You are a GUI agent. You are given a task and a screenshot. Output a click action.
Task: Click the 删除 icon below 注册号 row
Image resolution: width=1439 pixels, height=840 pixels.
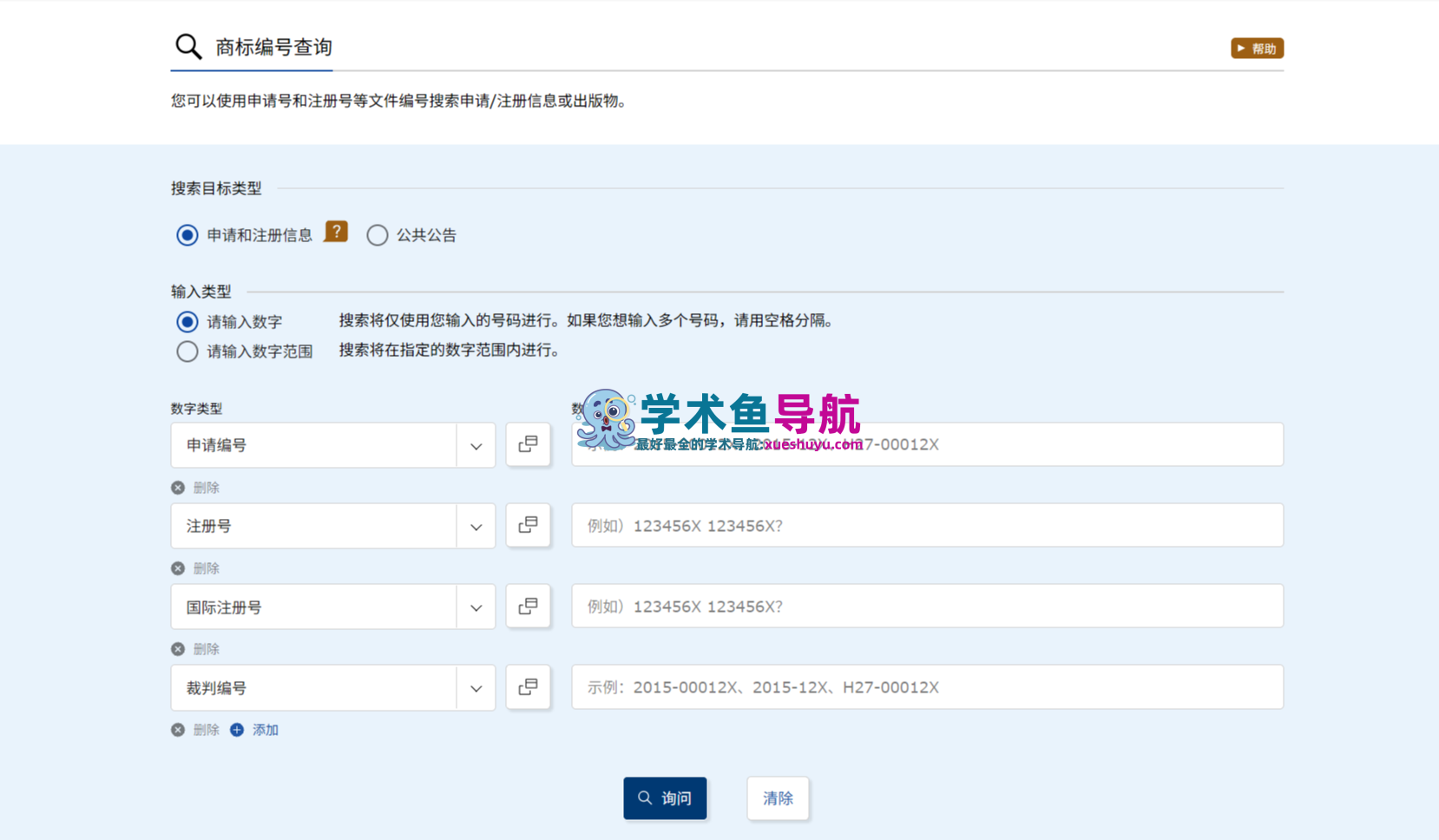point(178,568)
